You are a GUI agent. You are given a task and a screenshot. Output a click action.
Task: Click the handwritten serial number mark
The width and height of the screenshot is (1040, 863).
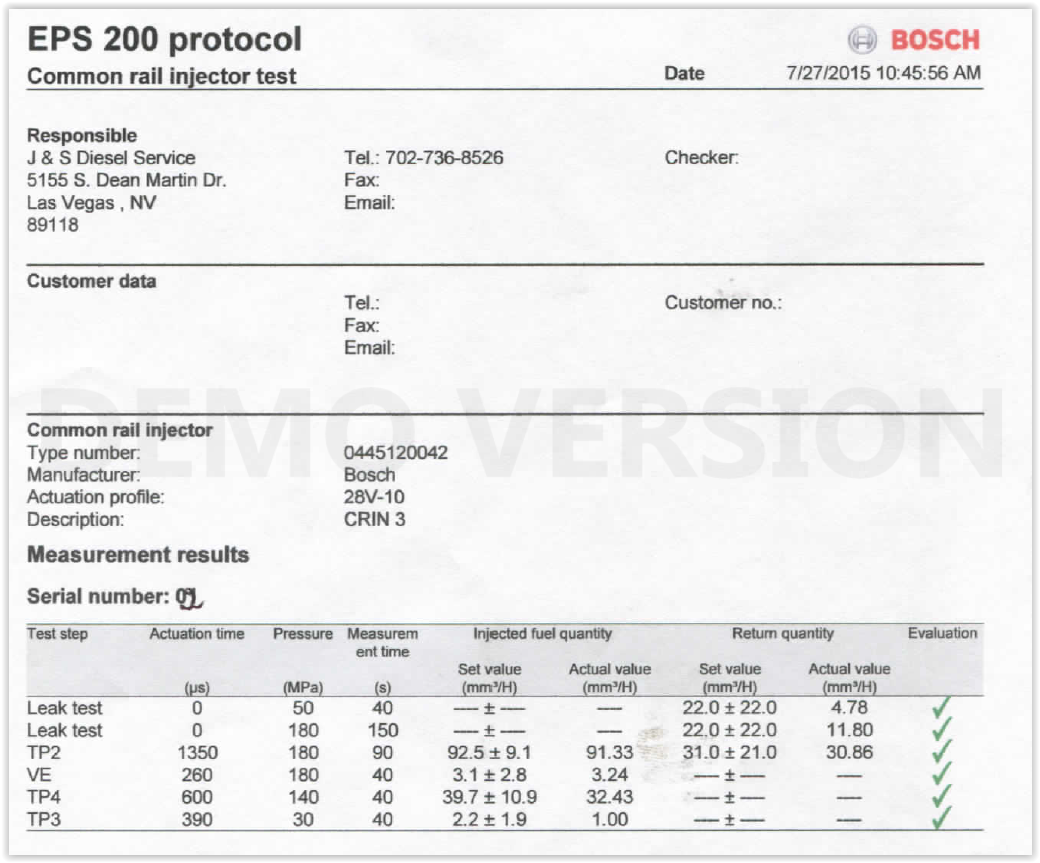(x=189, y=598)
